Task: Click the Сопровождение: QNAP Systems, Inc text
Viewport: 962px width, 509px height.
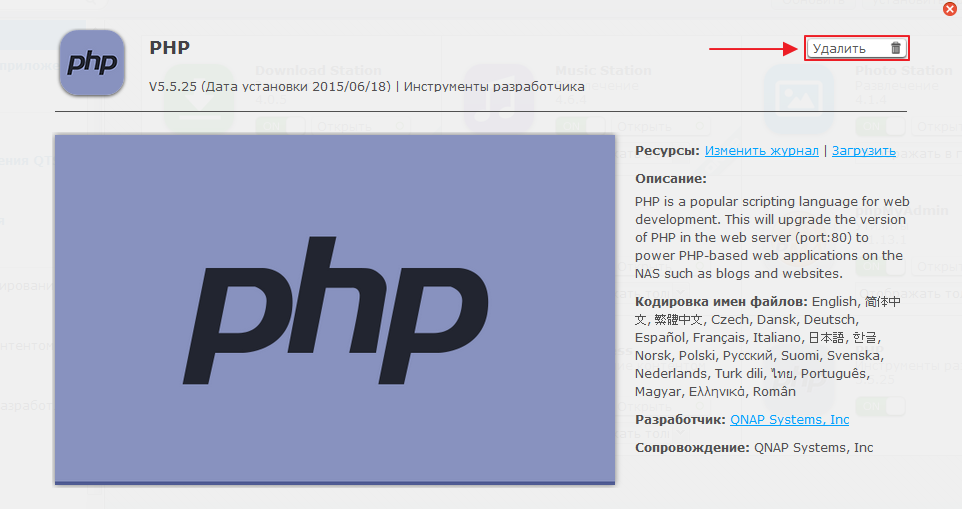Action: [754, 448]
